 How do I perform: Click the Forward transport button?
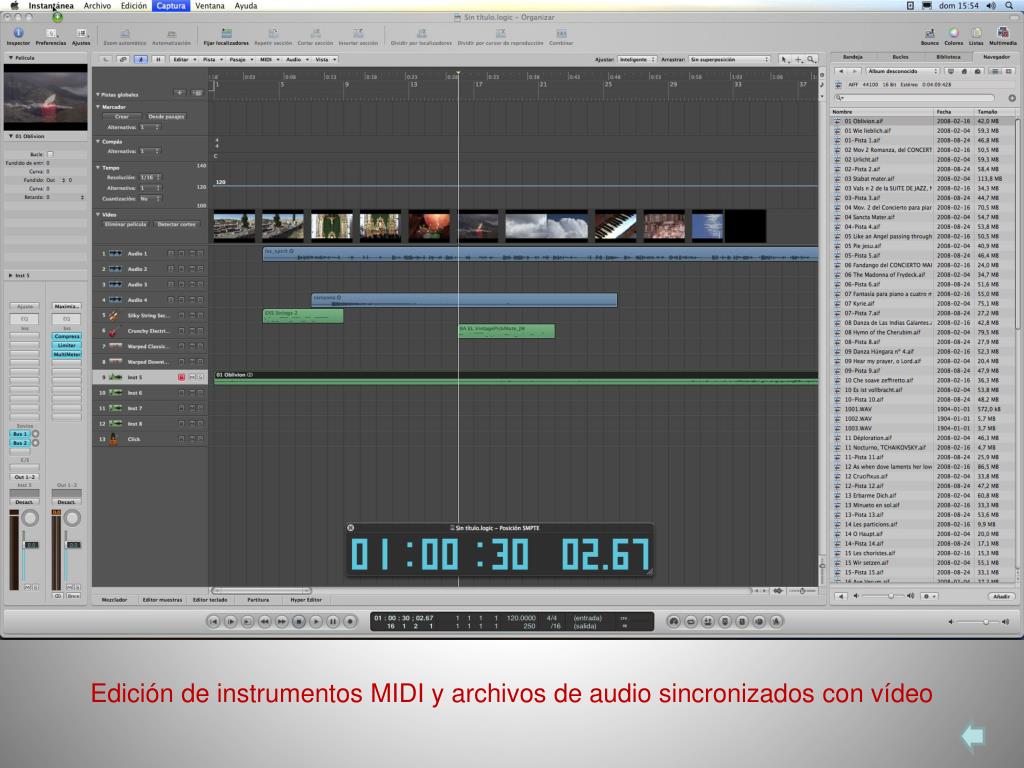tap(281, 622)
